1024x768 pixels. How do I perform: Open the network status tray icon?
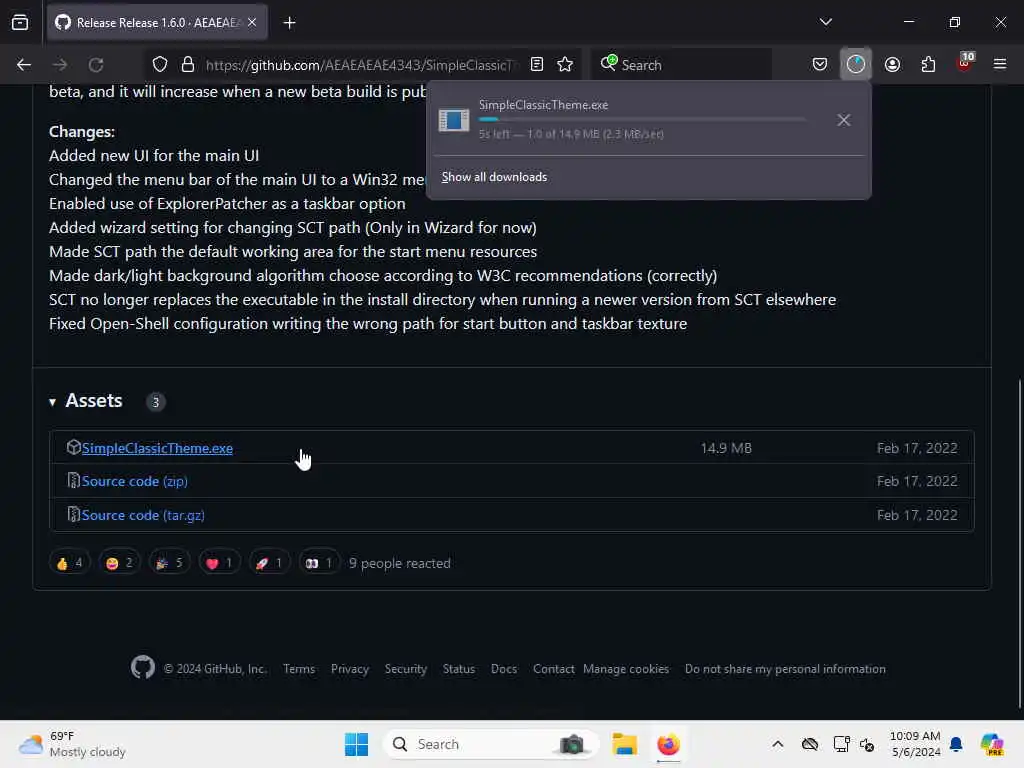(842, 744)
